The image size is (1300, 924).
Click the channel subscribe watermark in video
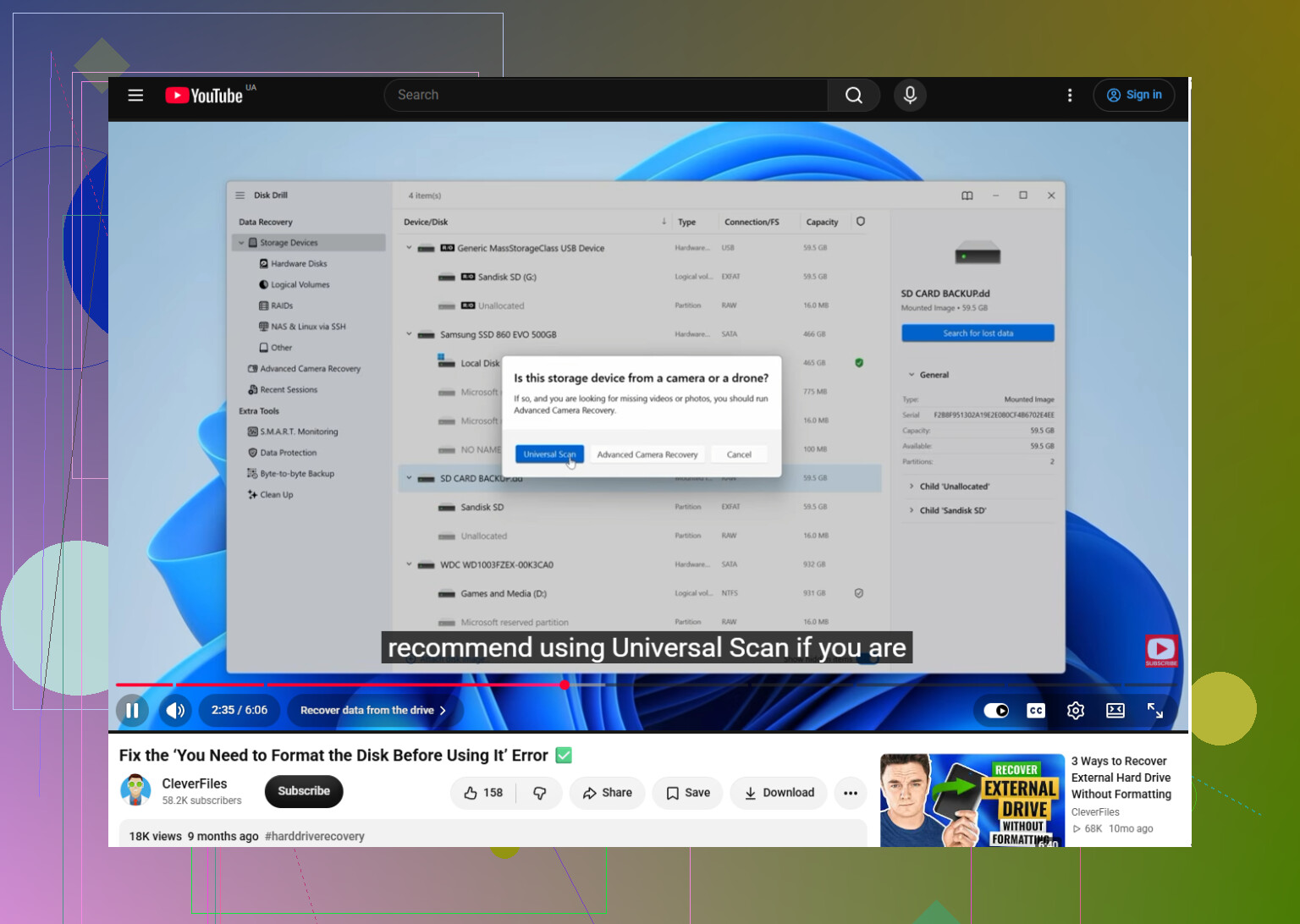tap(1161, 651)
